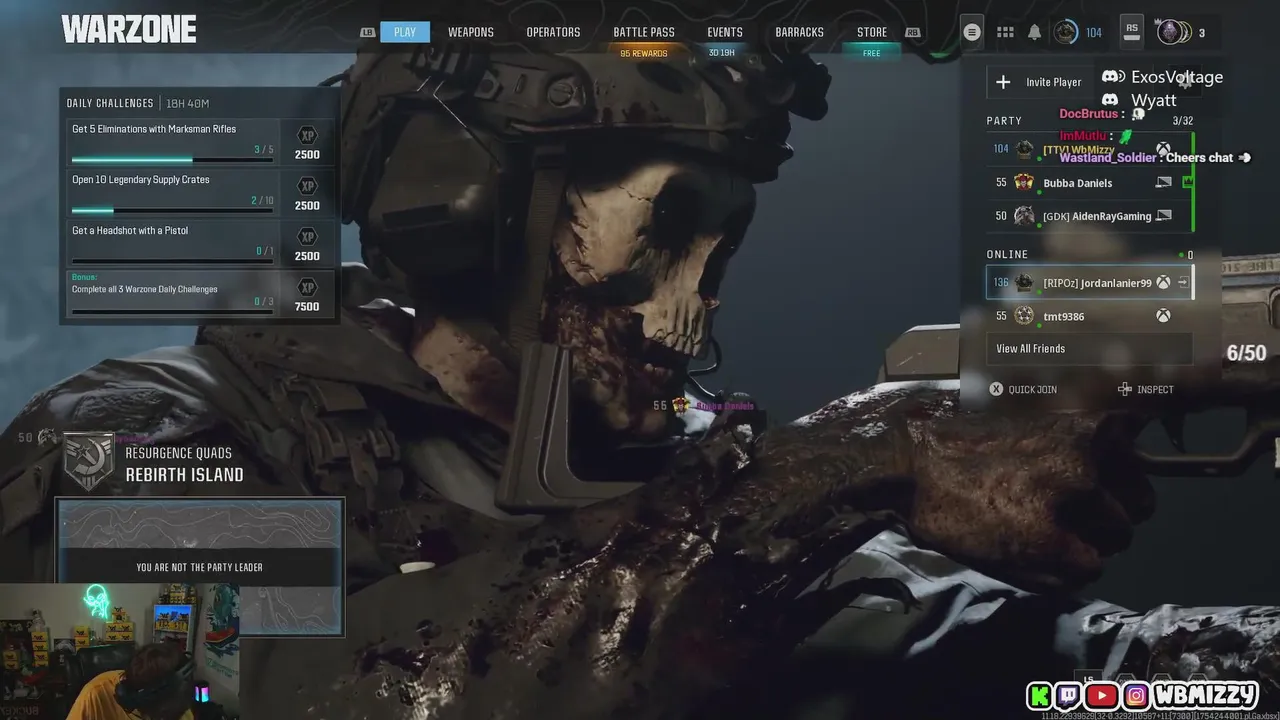This screenshot has width=1280, height=720.
Task: Click the RESURGENCE QUADS REBIRTH ISLAND title
Action: coord(184,464)
